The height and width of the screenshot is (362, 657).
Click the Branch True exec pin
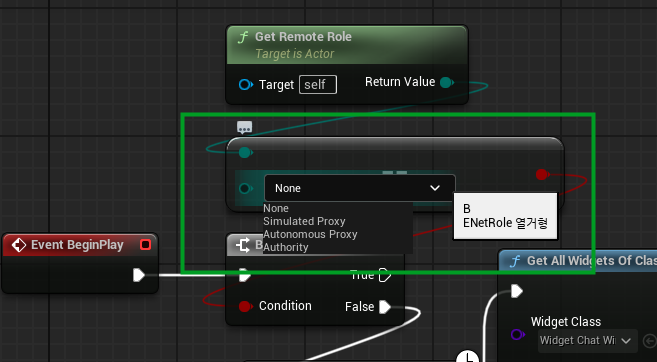coord(385,275)
